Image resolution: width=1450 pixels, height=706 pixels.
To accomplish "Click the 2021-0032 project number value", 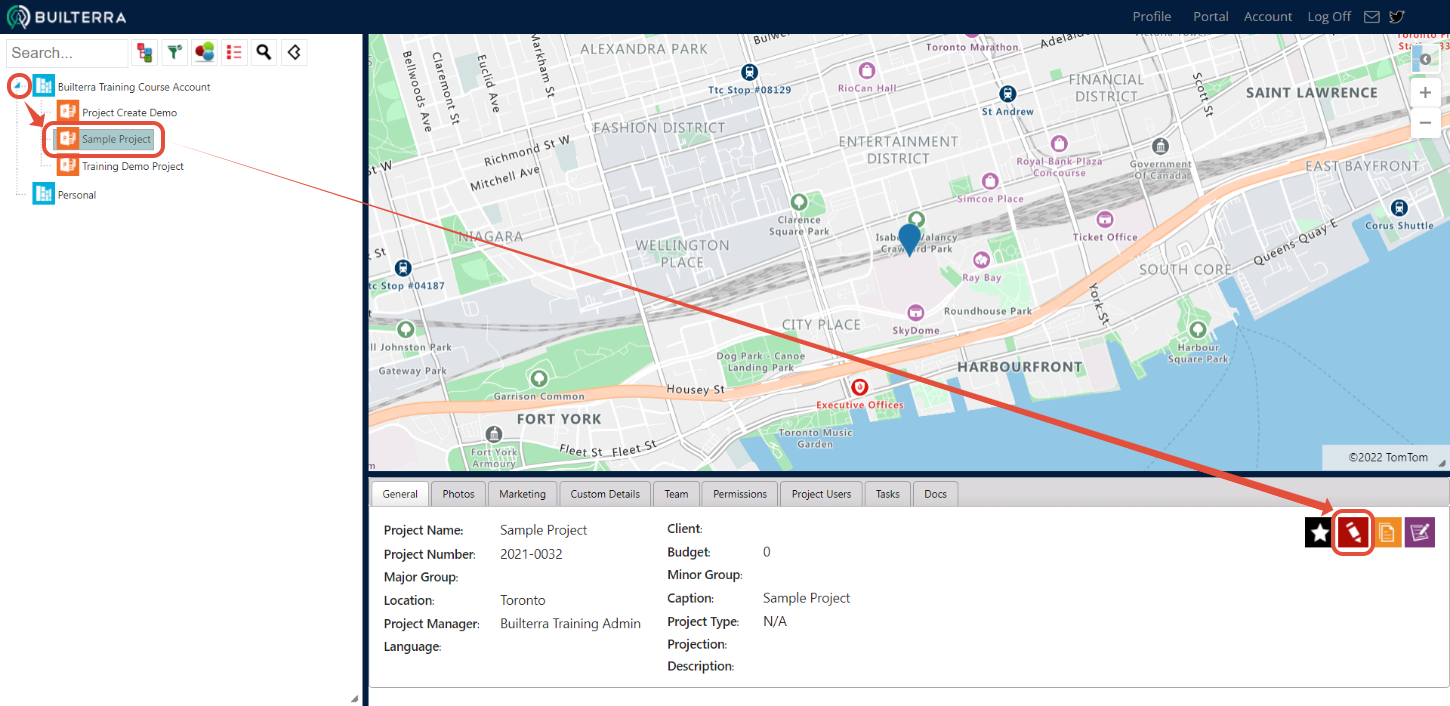I will pyautogui.click(x=531, y=554).
